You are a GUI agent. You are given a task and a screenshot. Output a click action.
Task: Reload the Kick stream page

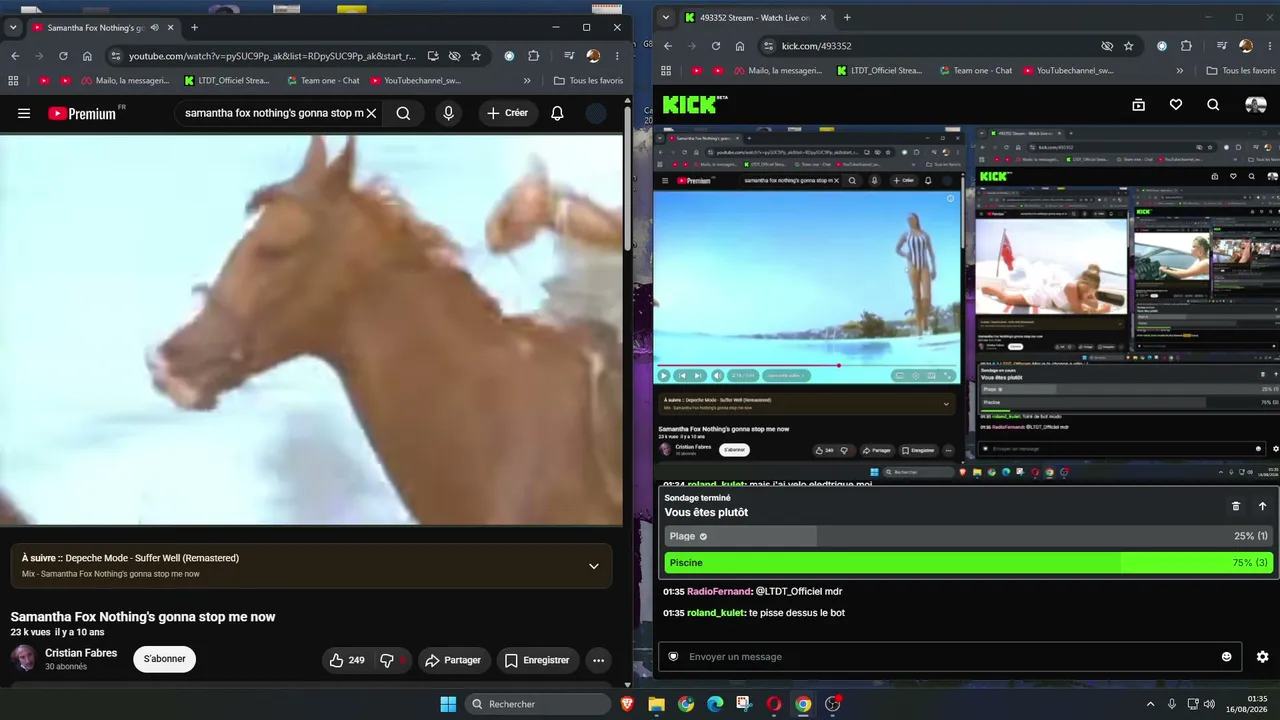pos(716,46)
